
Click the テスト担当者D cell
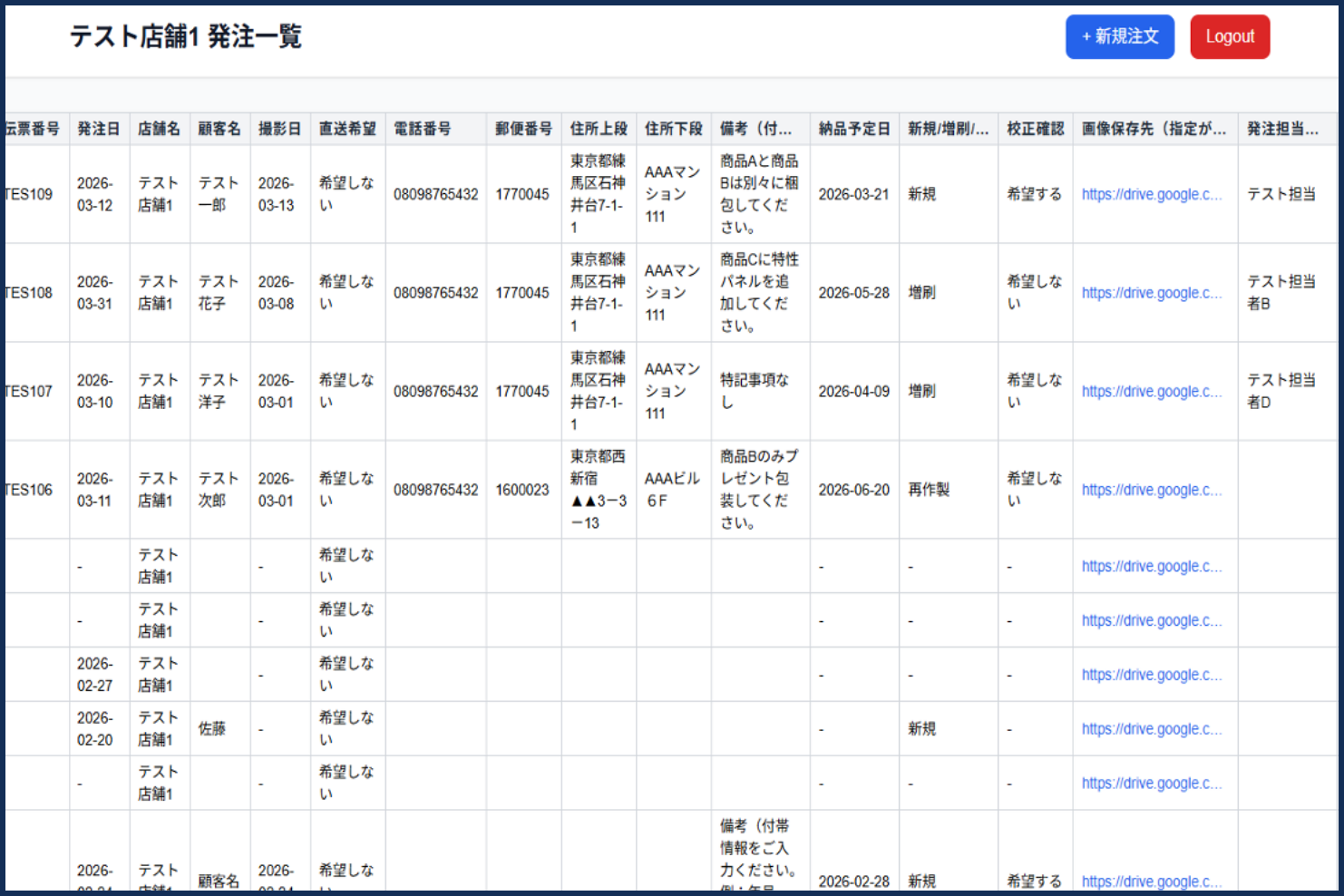(1281, 392)
